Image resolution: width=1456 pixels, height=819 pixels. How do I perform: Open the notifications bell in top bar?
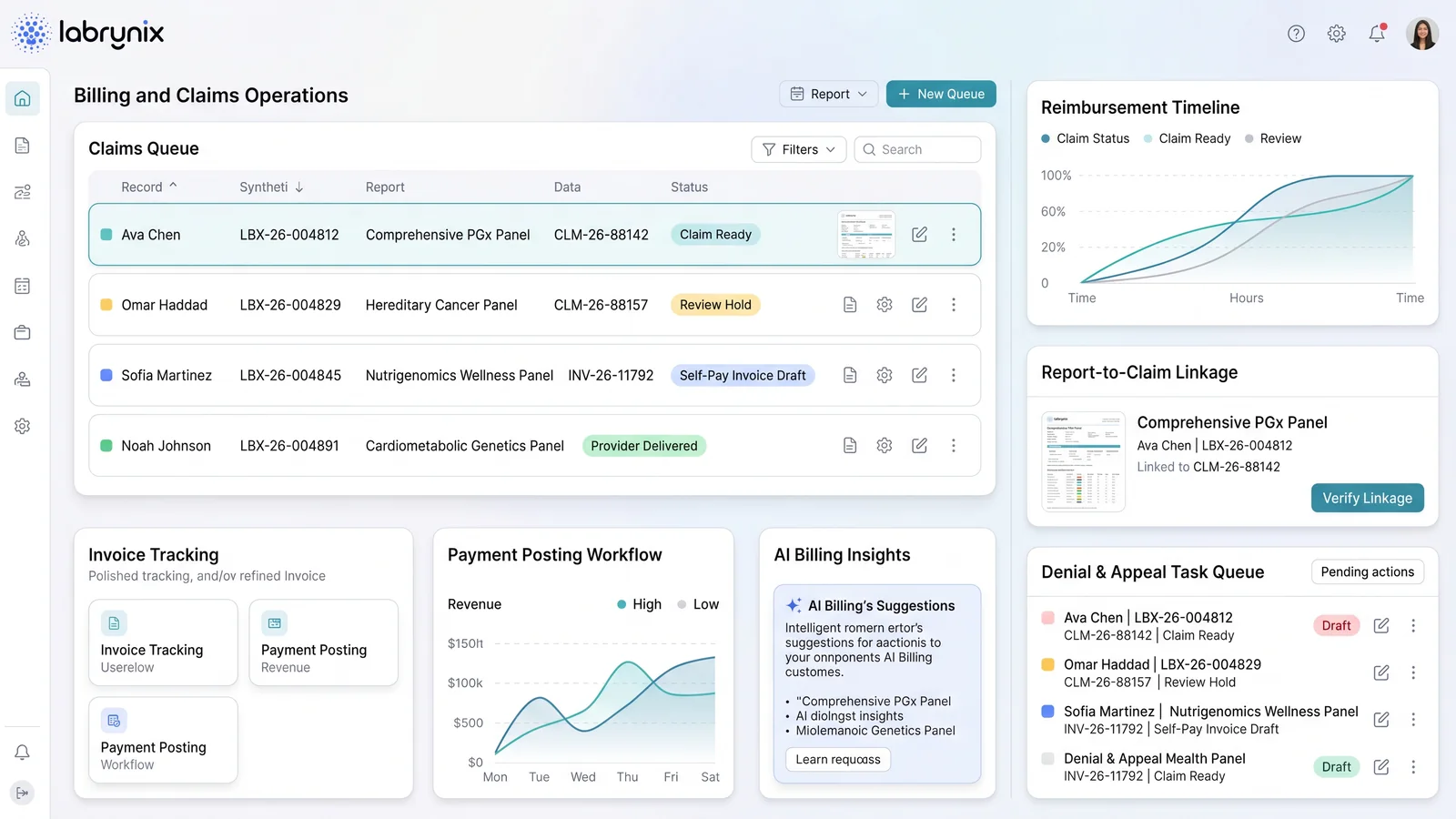[1377, 34]
